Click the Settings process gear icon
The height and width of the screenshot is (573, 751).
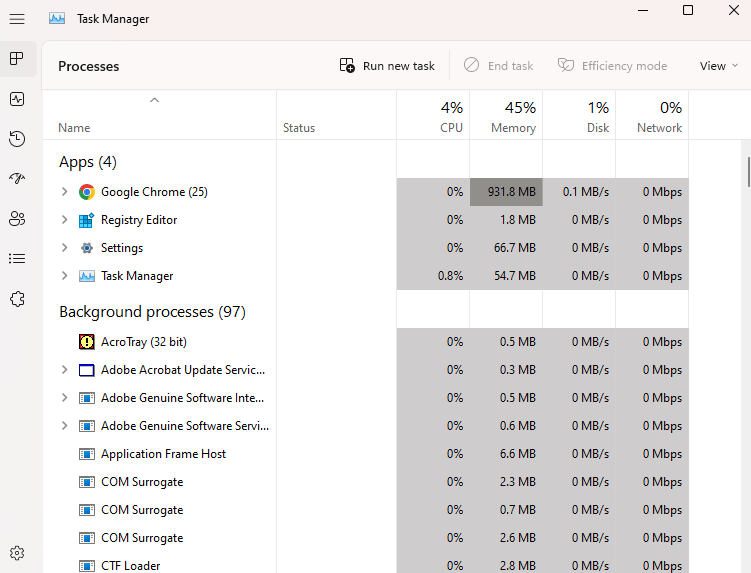[x=87, y=248]
